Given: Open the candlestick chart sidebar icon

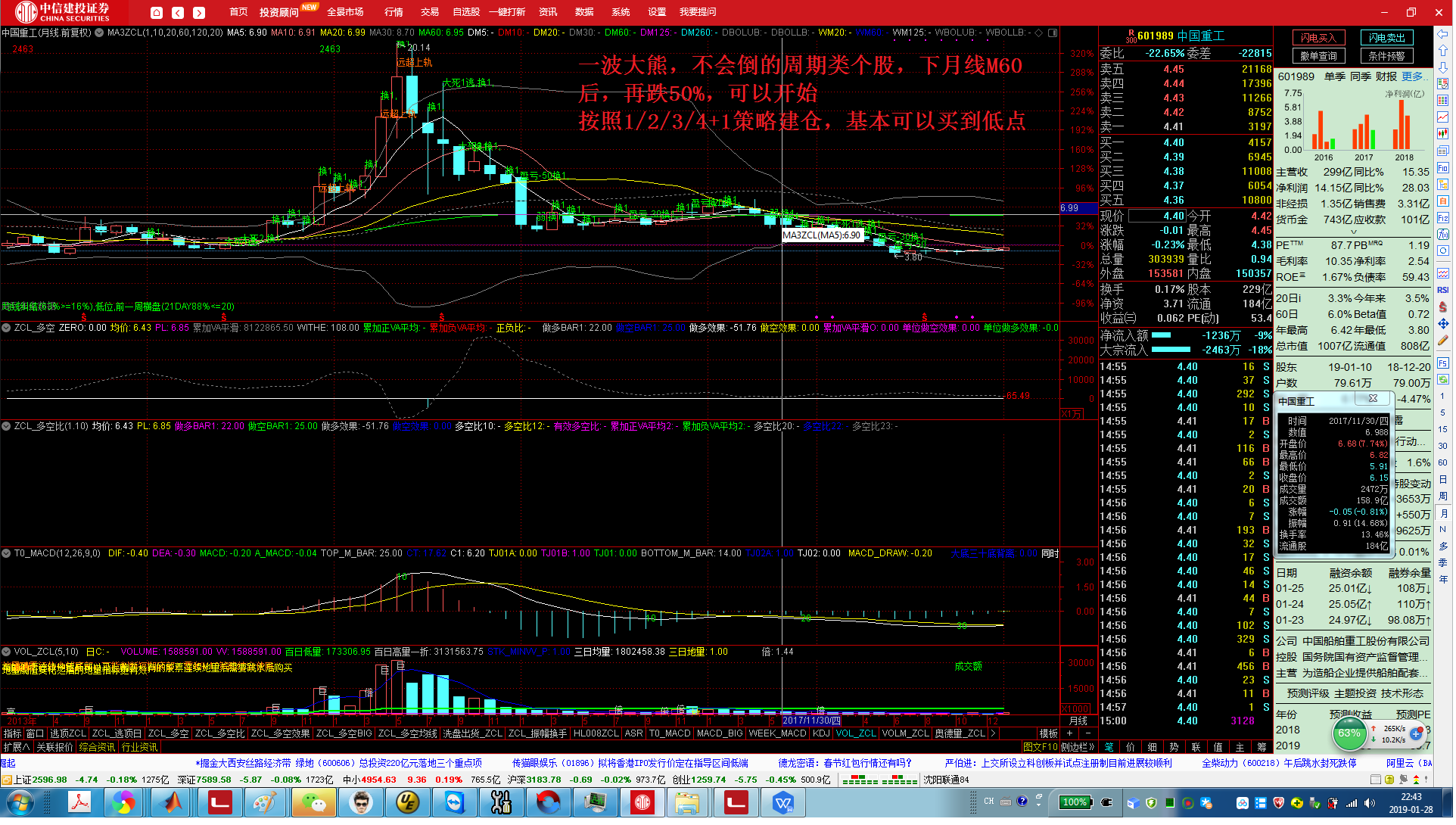Looking at the screenshot, I should (x=1443, y=134).
